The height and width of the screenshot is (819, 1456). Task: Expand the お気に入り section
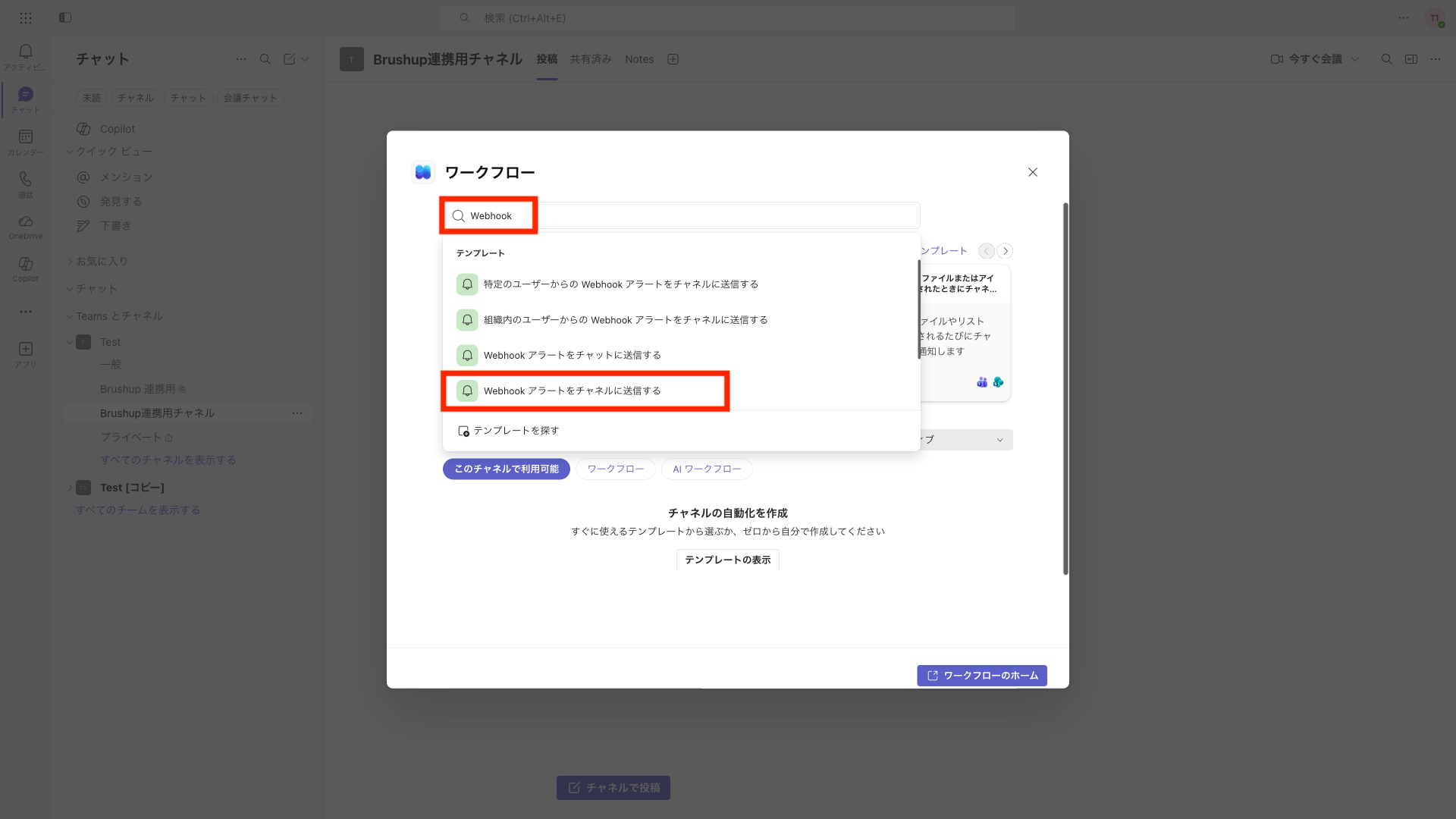[x=70, y=262]
